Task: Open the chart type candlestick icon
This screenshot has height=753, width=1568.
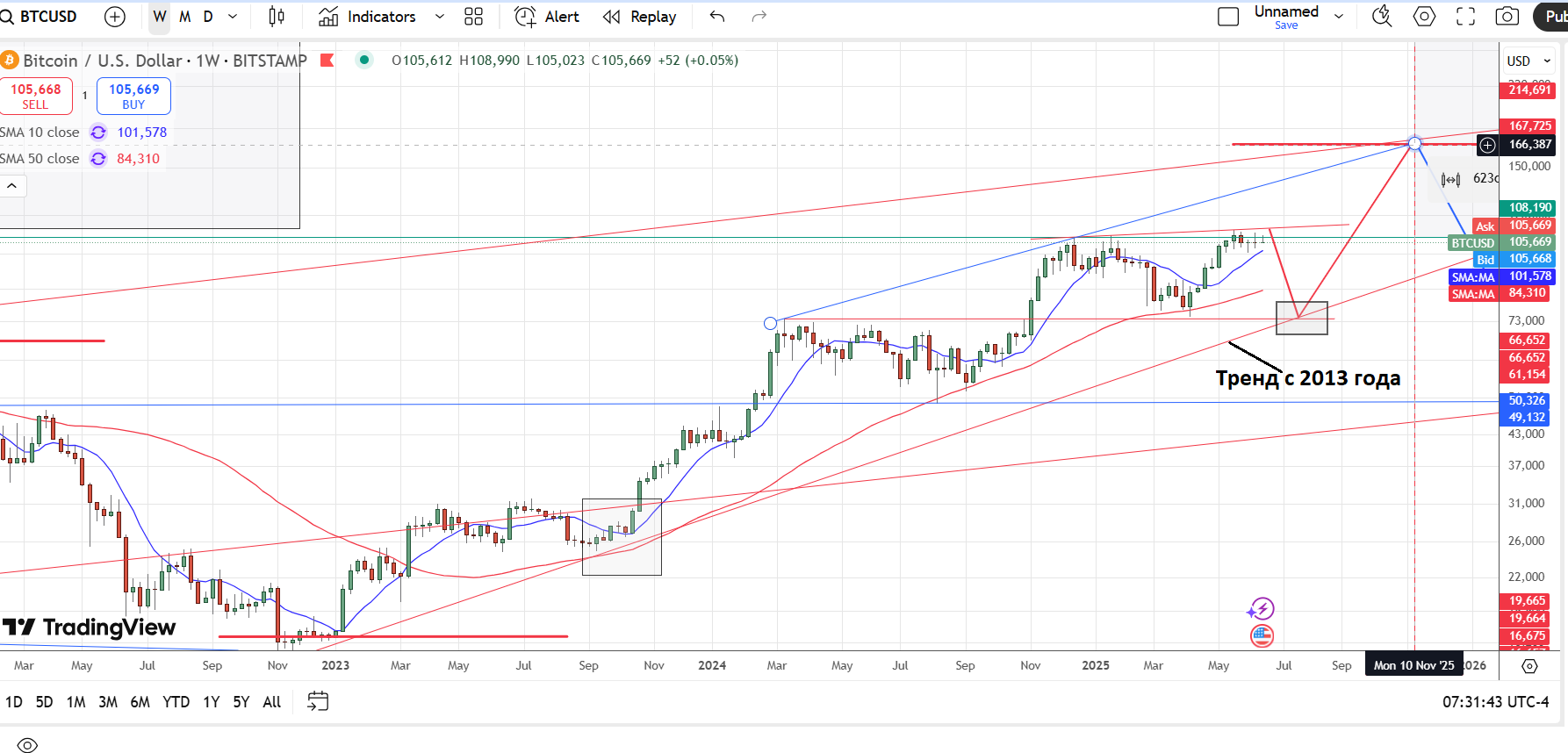Action: 277,17
